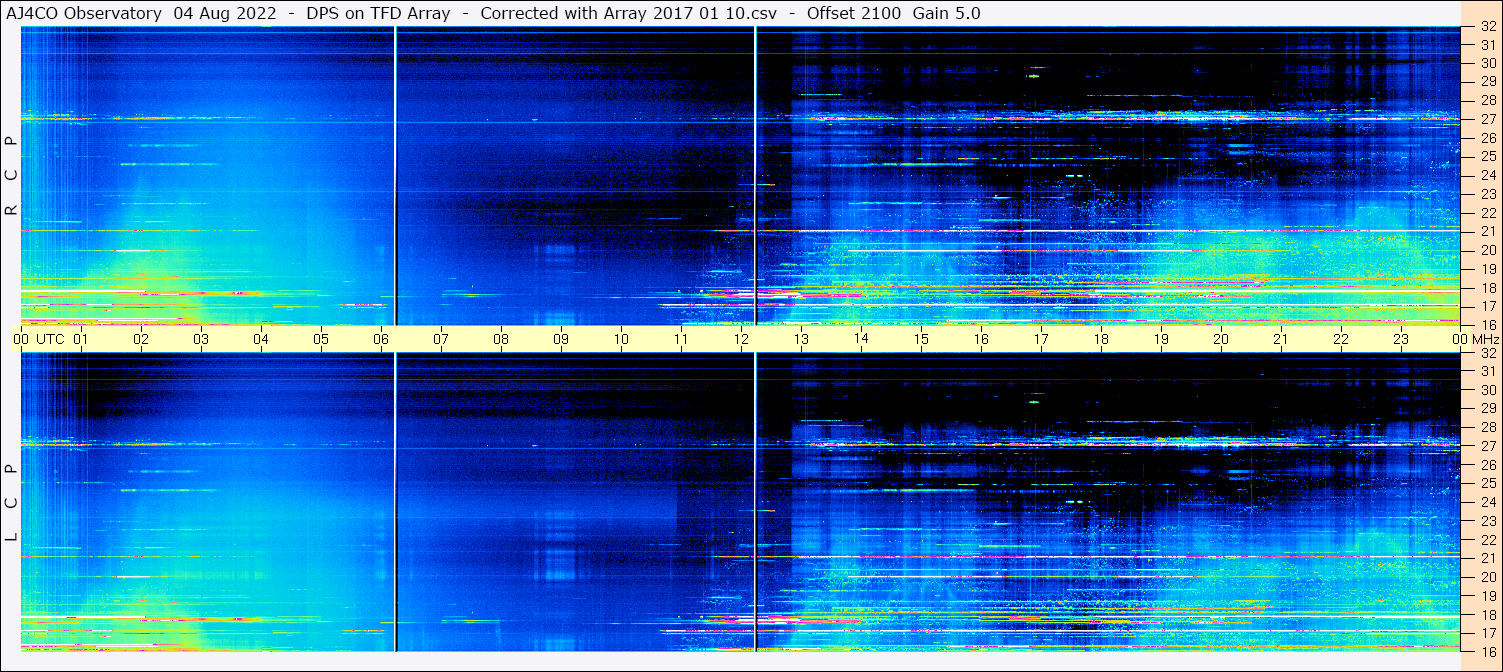Click the "AJ4CO Observatory" title text
Viewport: 1503px width, 672px height.
[84, 13]
